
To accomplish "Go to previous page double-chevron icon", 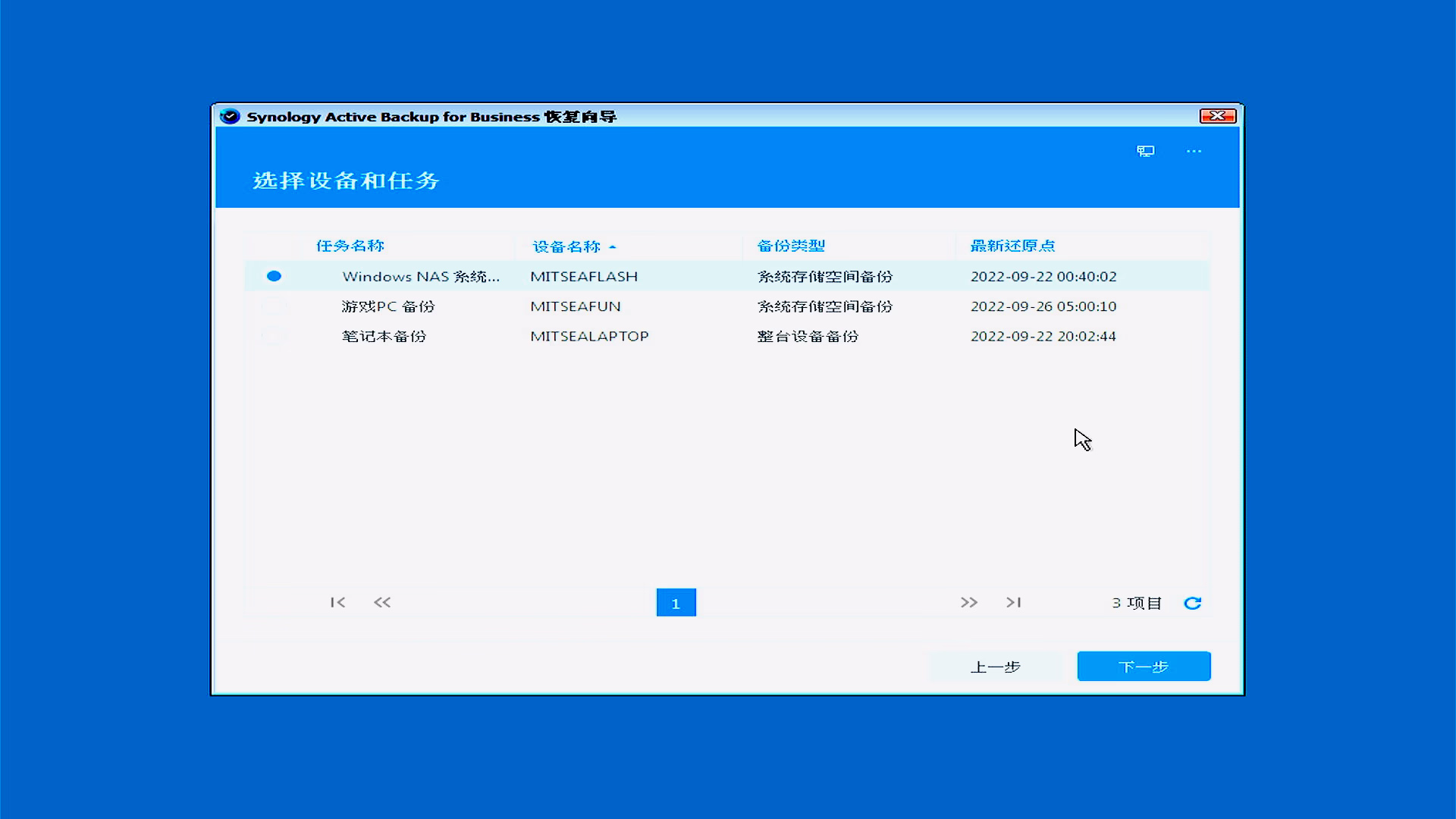I will click(382, 602).
